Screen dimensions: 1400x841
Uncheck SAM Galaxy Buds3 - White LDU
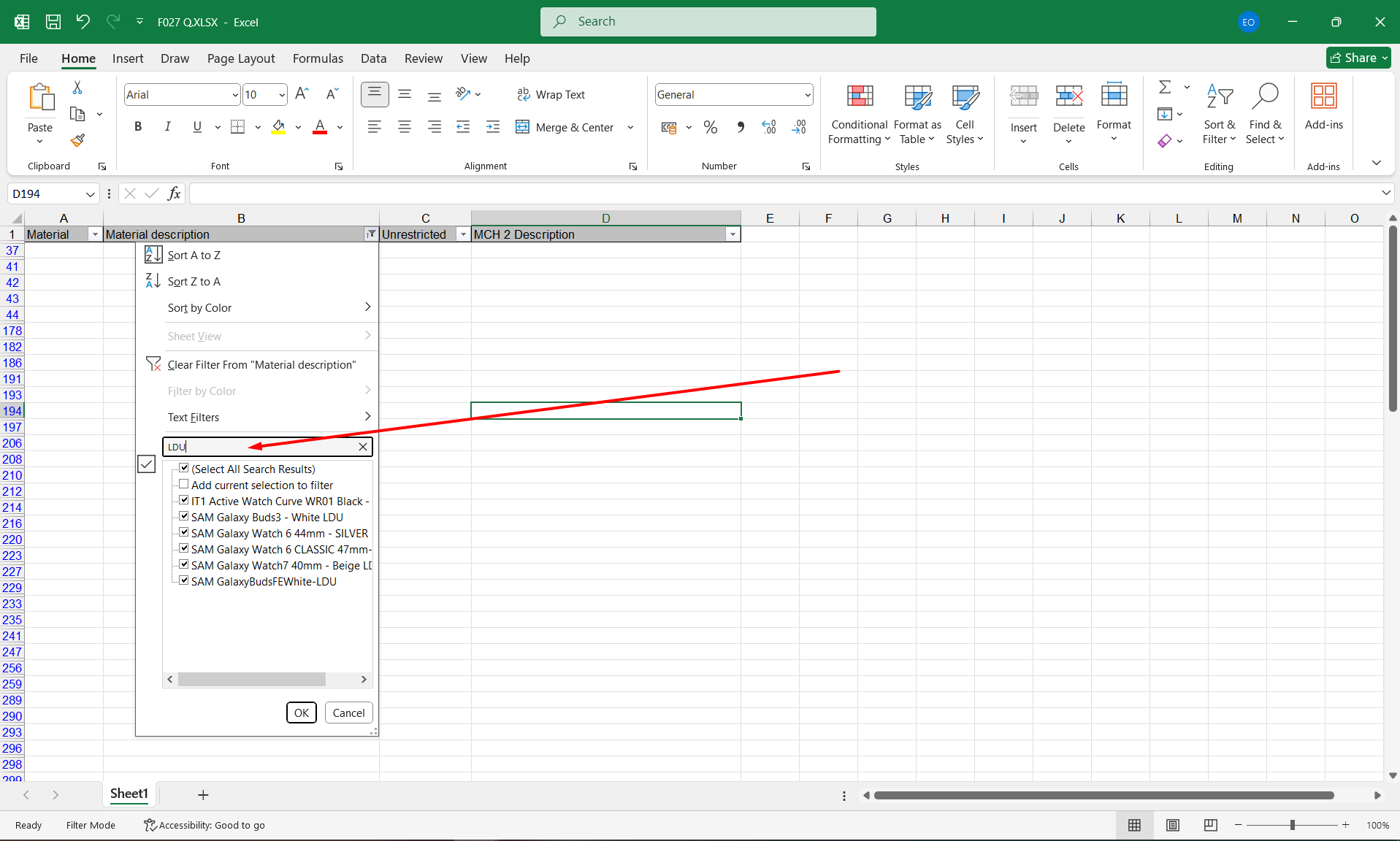point(184,517)
